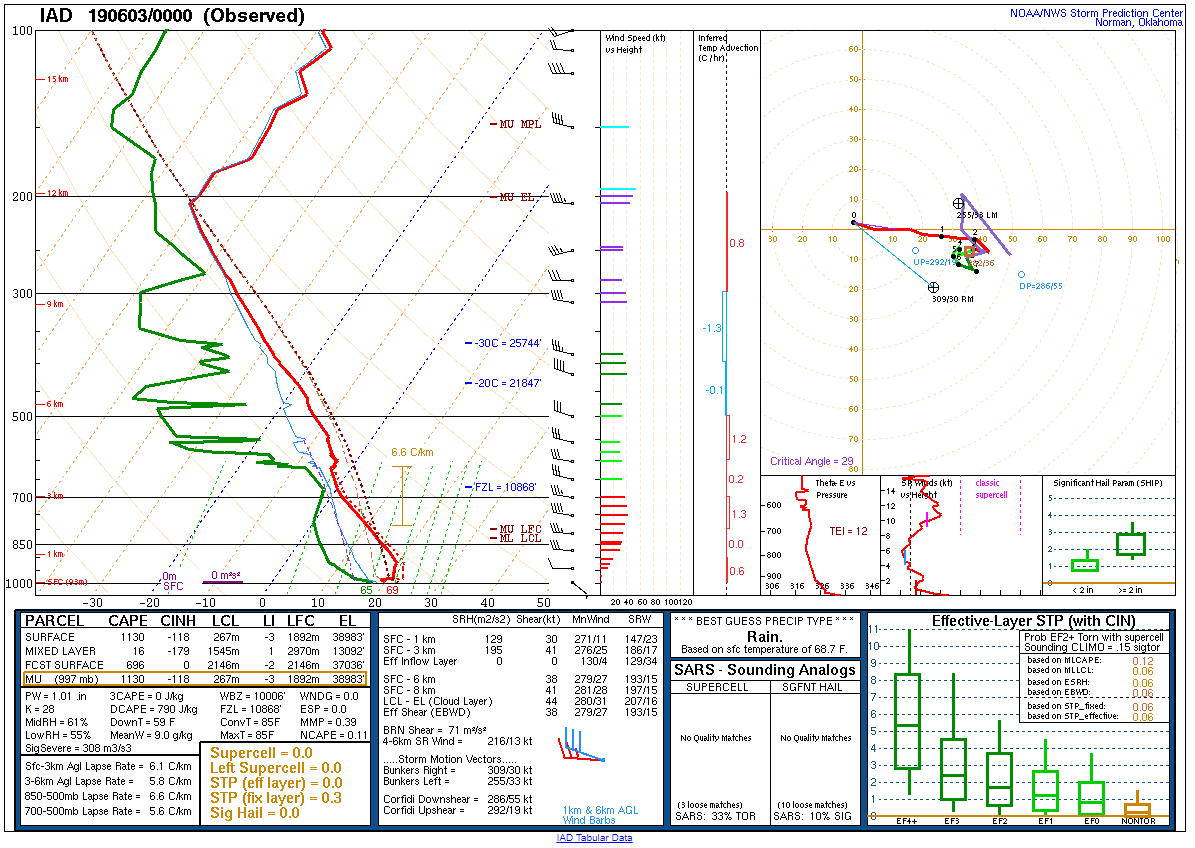Viewport: 1195px width, 848px height.
Task: Click the SARS - Sounding Analogs heading
Action: (764, 670)
